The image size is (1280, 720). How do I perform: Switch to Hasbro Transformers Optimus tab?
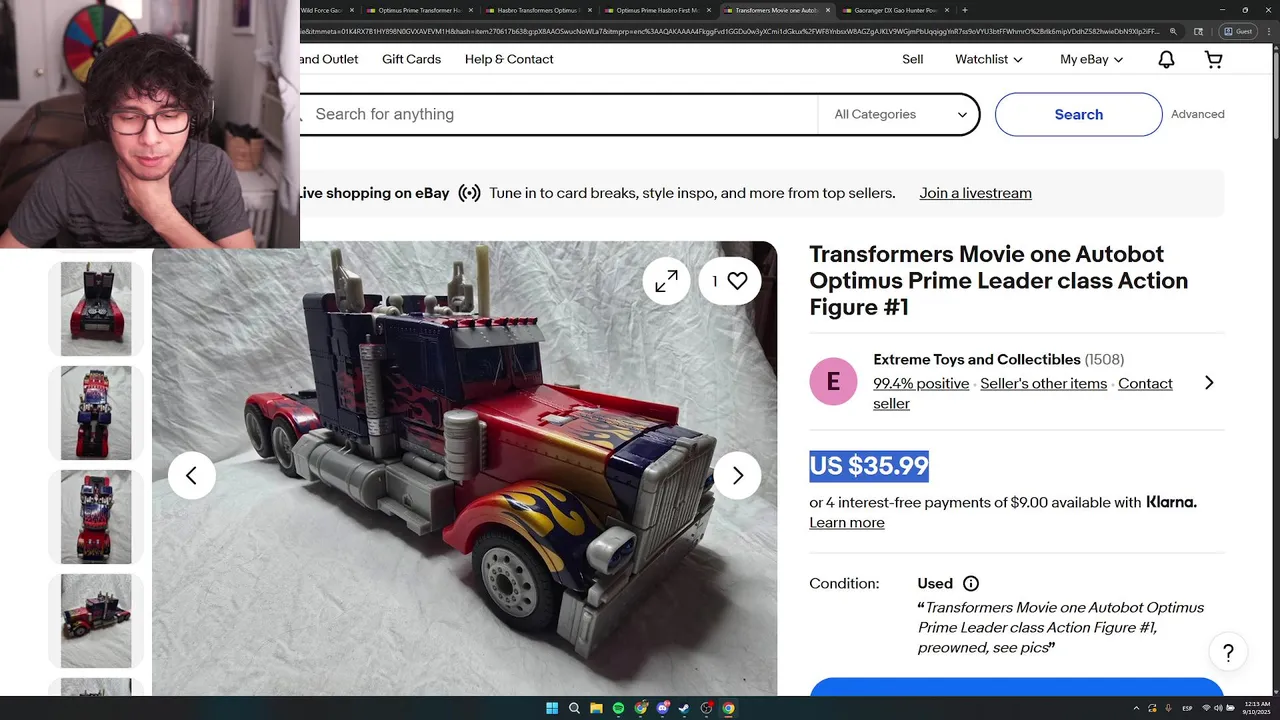[538, 10]
